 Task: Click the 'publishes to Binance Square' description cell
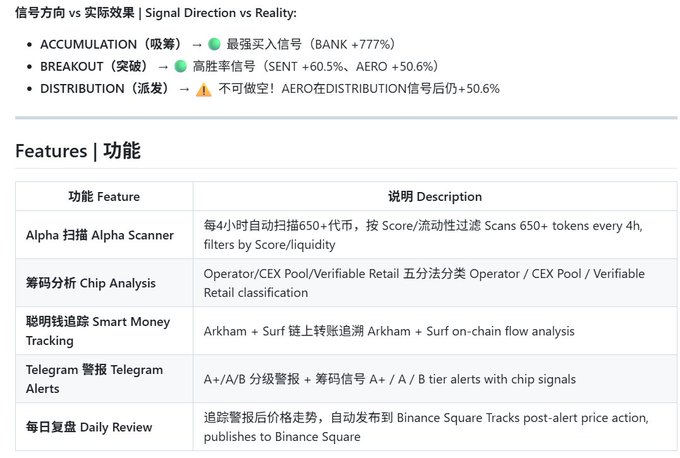435,426
